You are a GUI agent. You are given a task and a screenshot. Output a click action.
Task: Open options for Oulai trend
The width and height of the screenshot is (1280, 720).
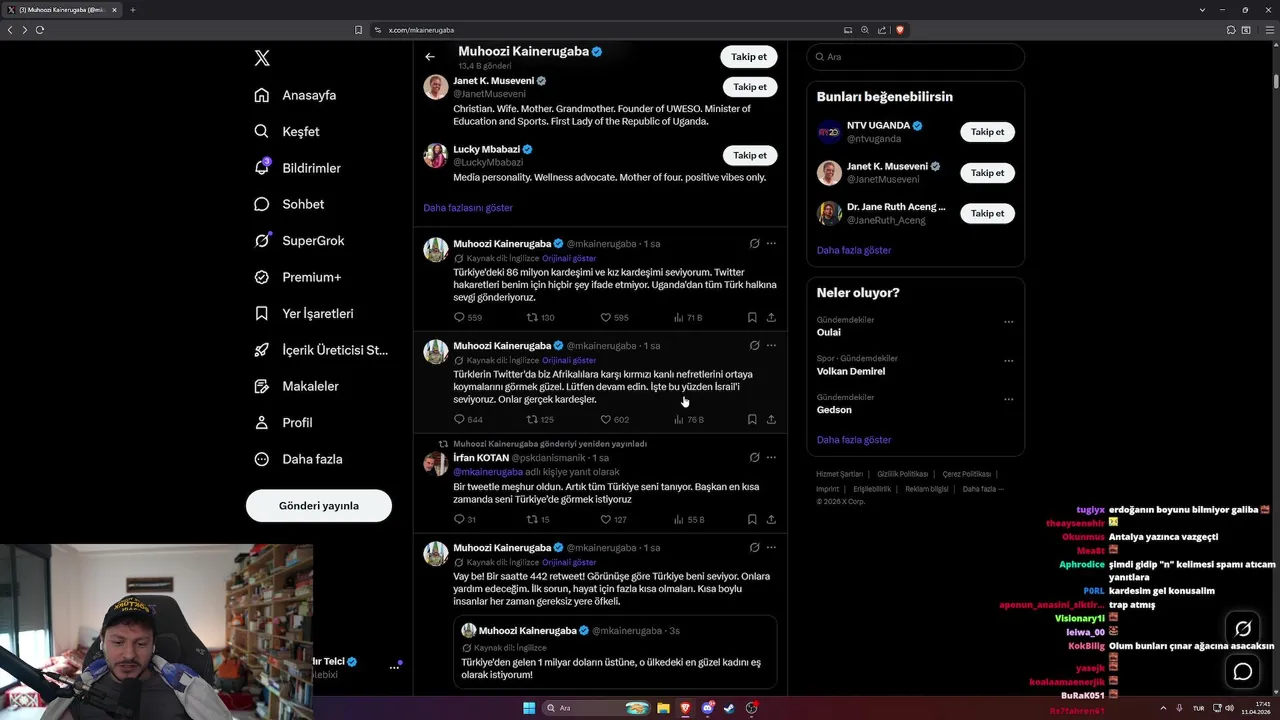tap(1008, 322)
